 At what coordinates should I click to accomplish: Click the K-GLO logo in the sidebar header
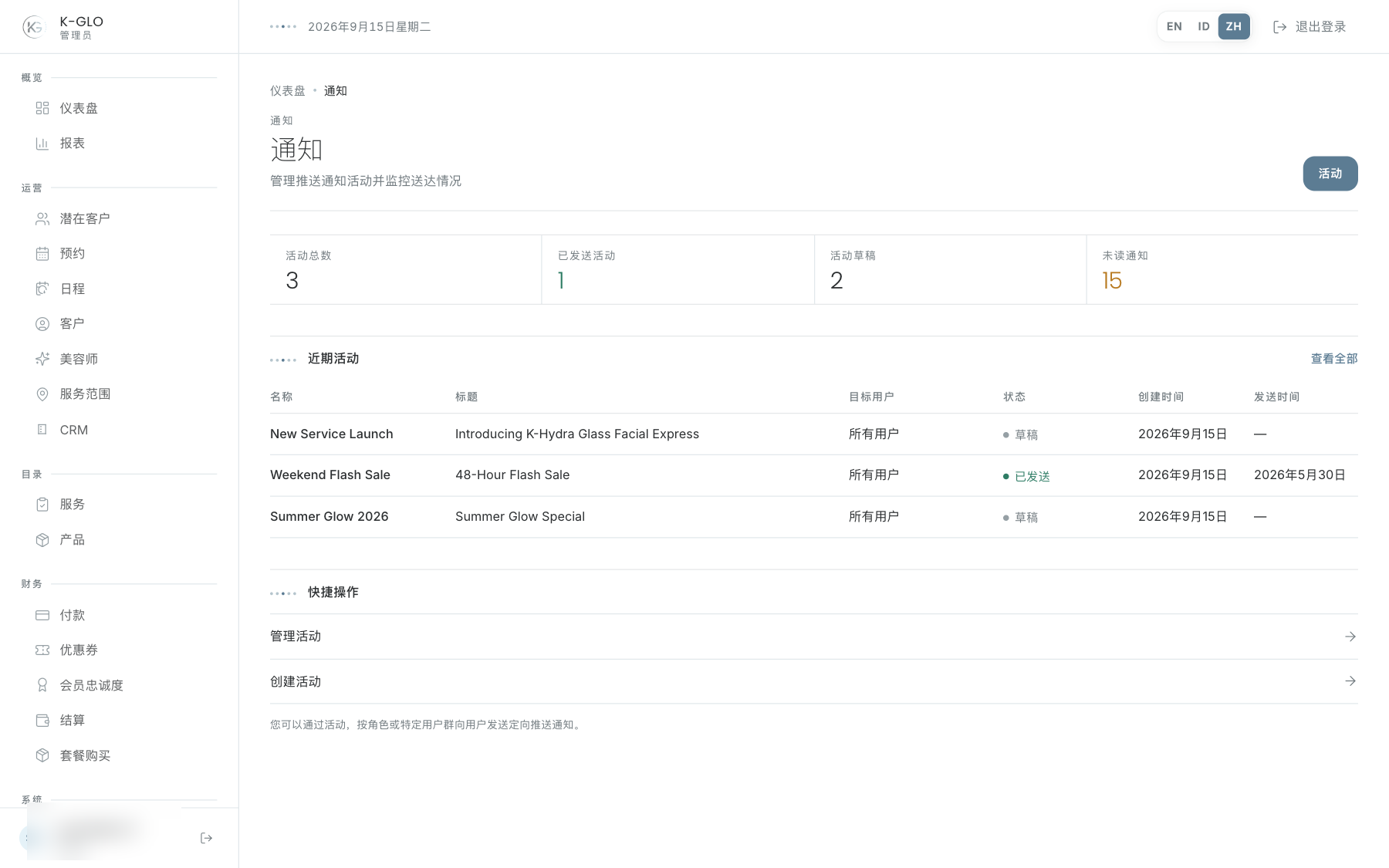(34, 27)
